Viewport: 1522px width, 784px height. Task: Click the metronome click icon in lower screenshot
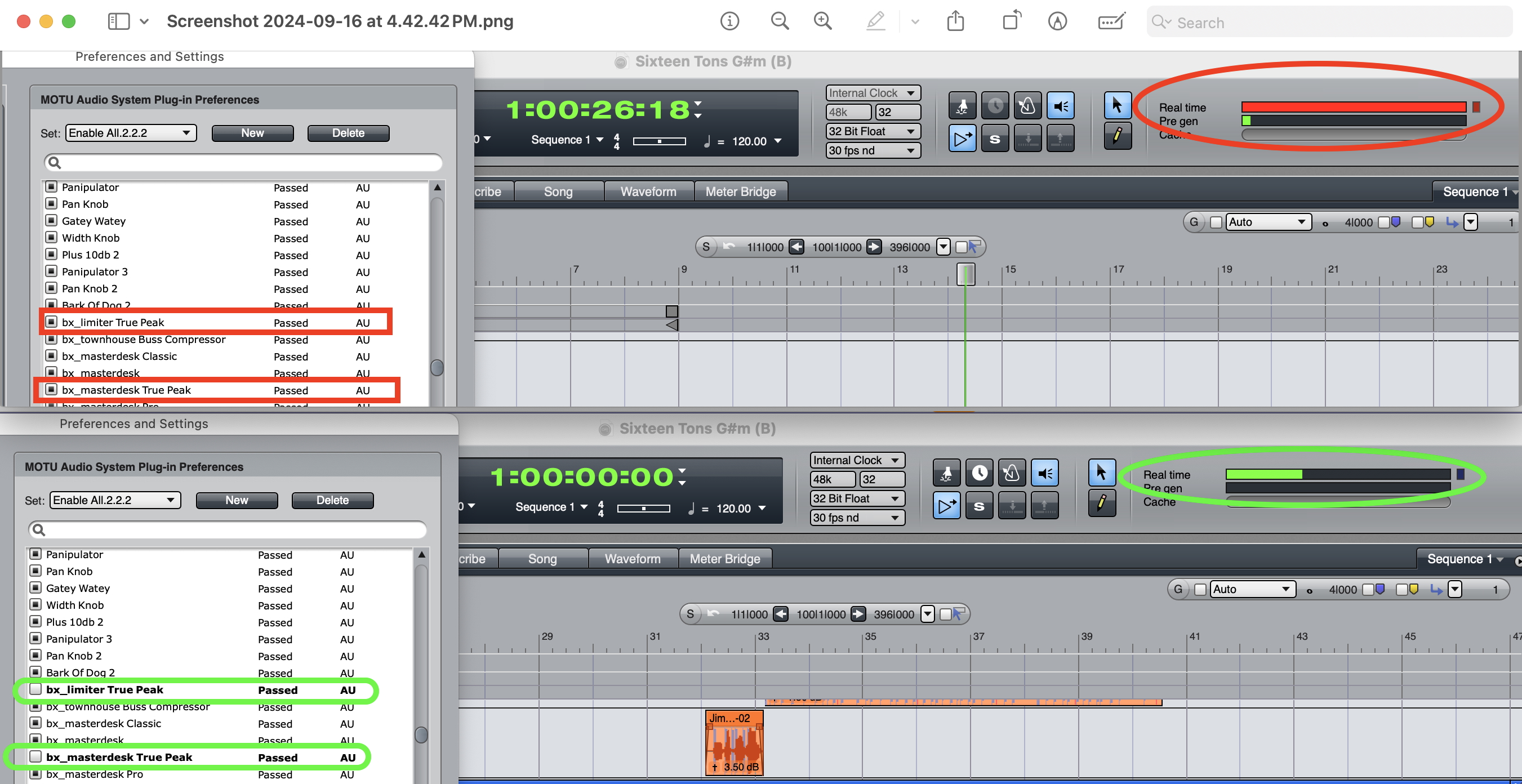tap(1011, 473)
